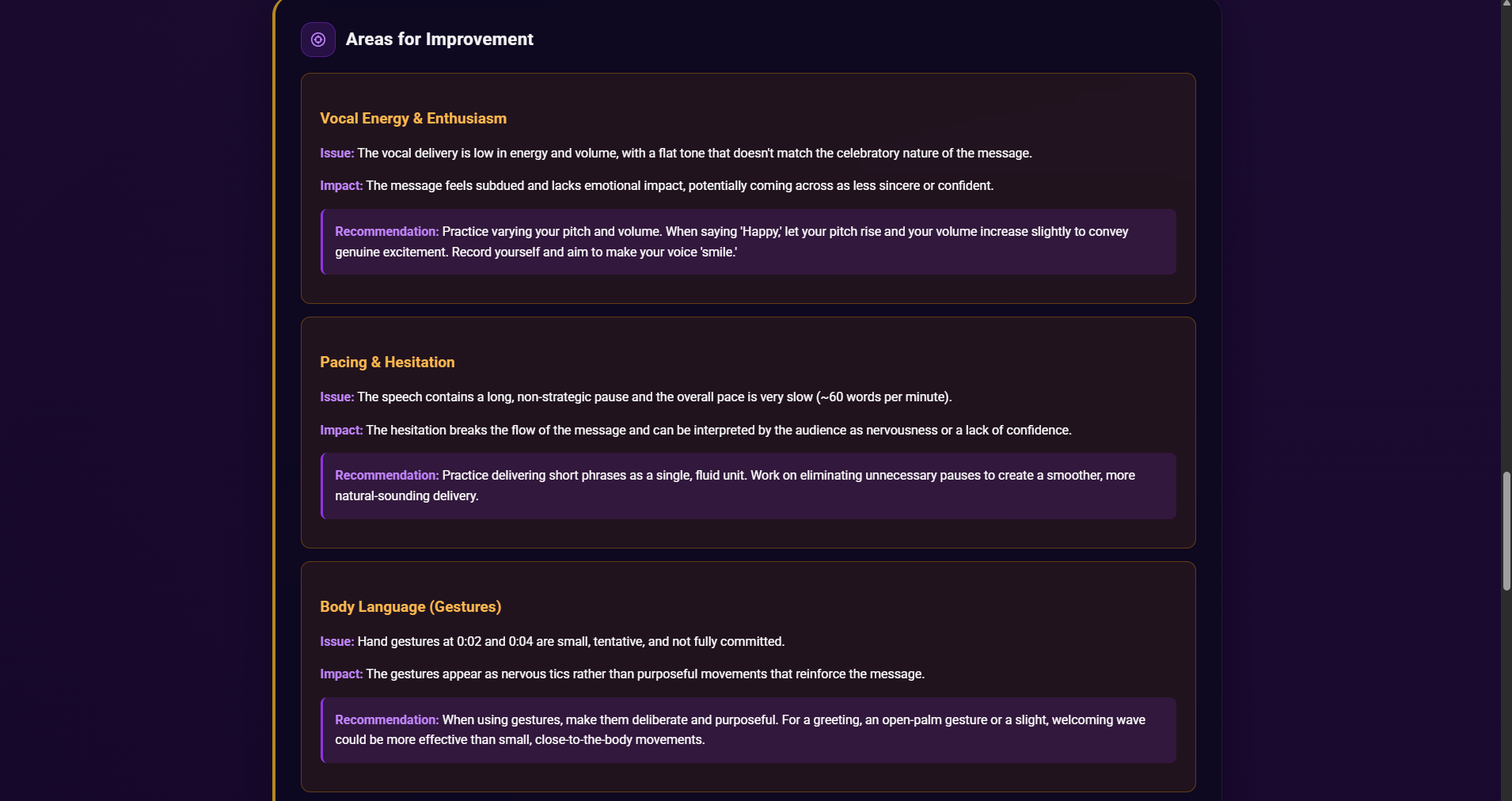This screenshot has height=801, width=1512.
Task: Select the Pacing & Hesitation heading
Action: [387, 363]
